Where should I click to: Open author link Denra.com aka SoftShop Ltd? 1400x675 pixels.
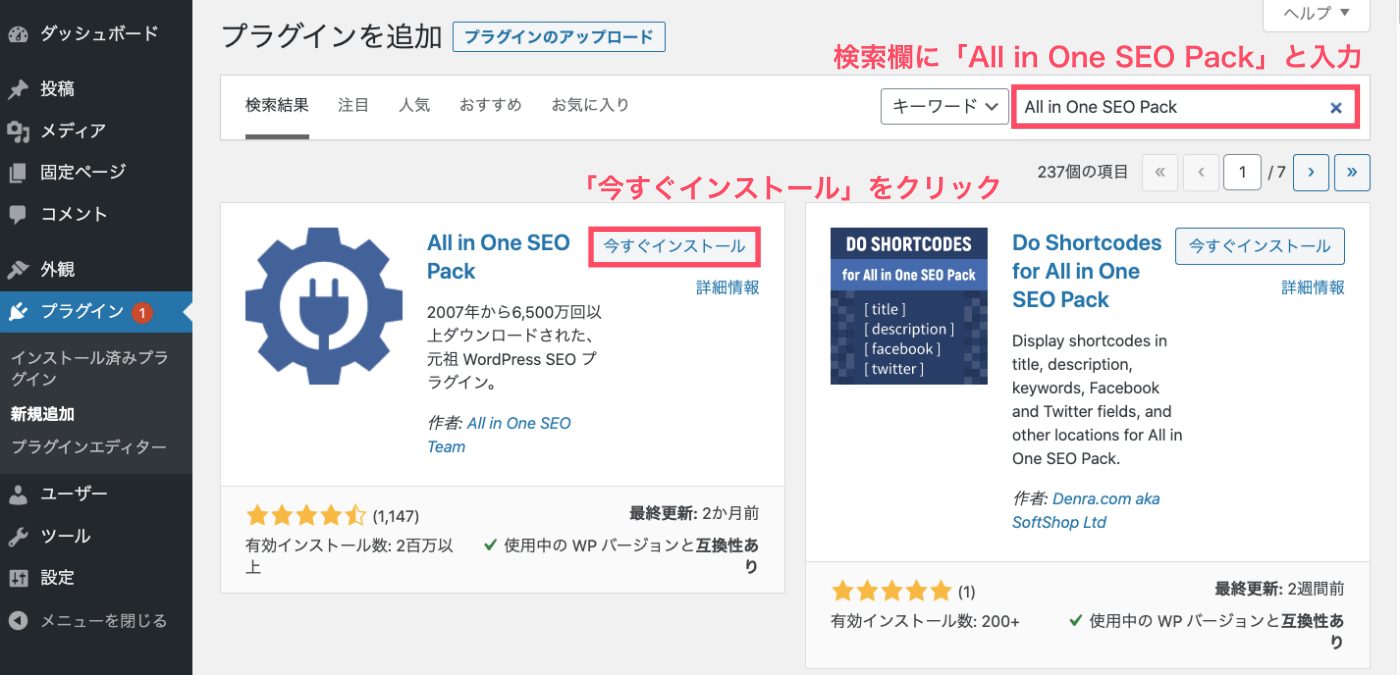(1086, 510)
